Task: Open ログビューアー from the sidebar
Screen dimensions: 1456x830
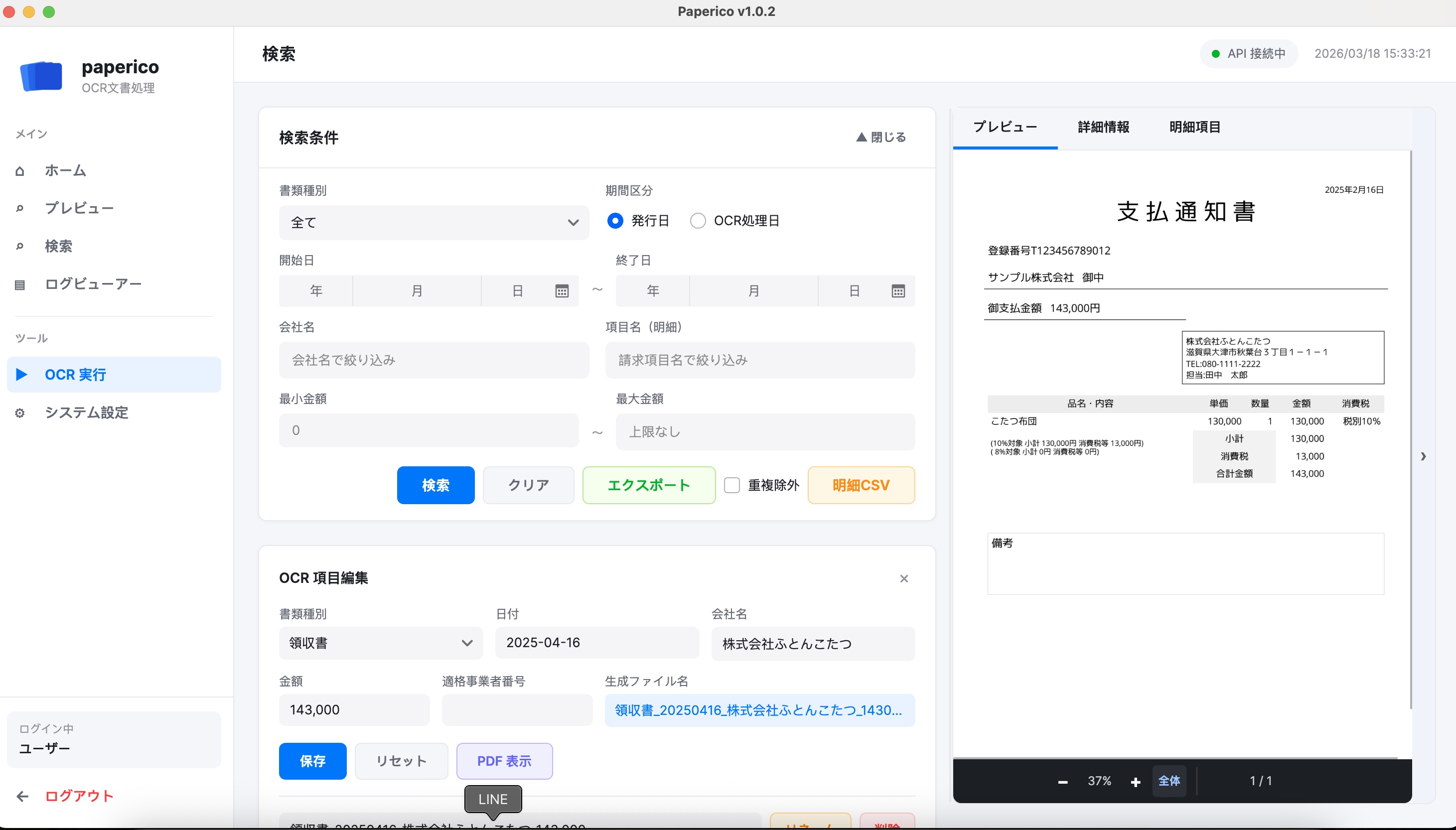Action: tap(93, 283)
